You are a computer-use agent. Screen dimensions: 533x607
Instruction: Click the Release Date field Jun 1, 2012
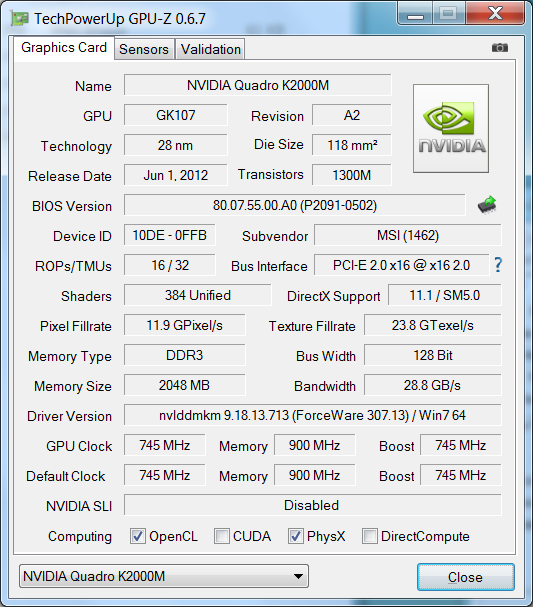(176, 175)
